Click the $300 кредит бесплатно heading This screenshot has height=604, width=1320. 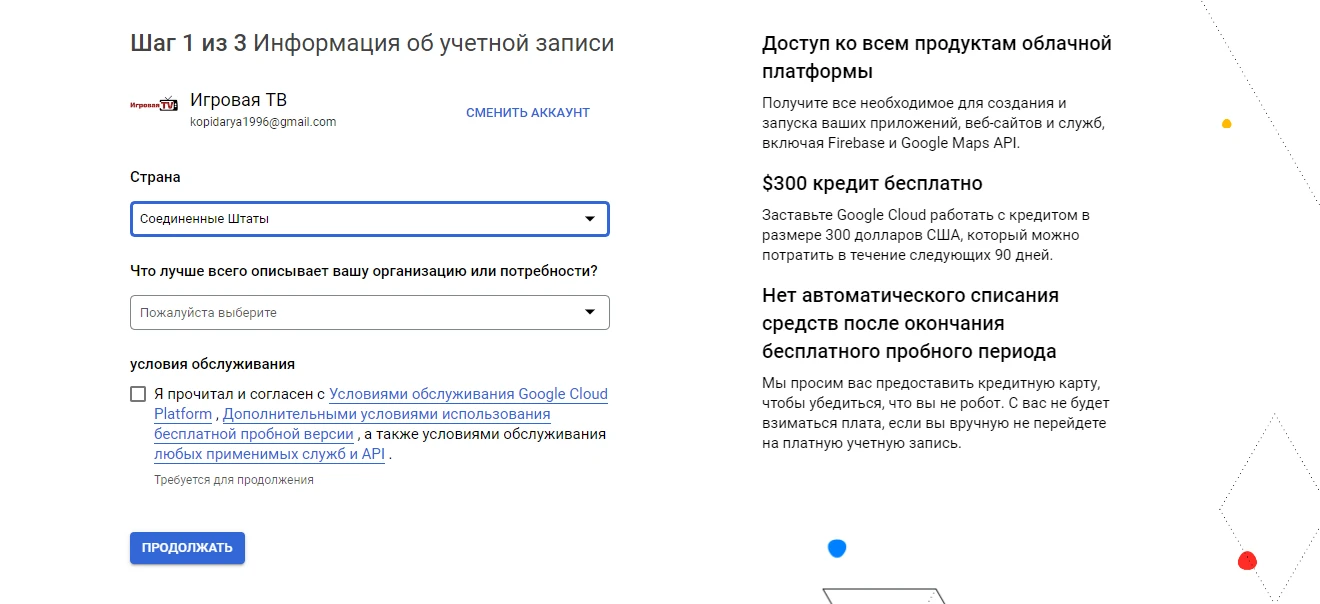[x=872, y=184]
